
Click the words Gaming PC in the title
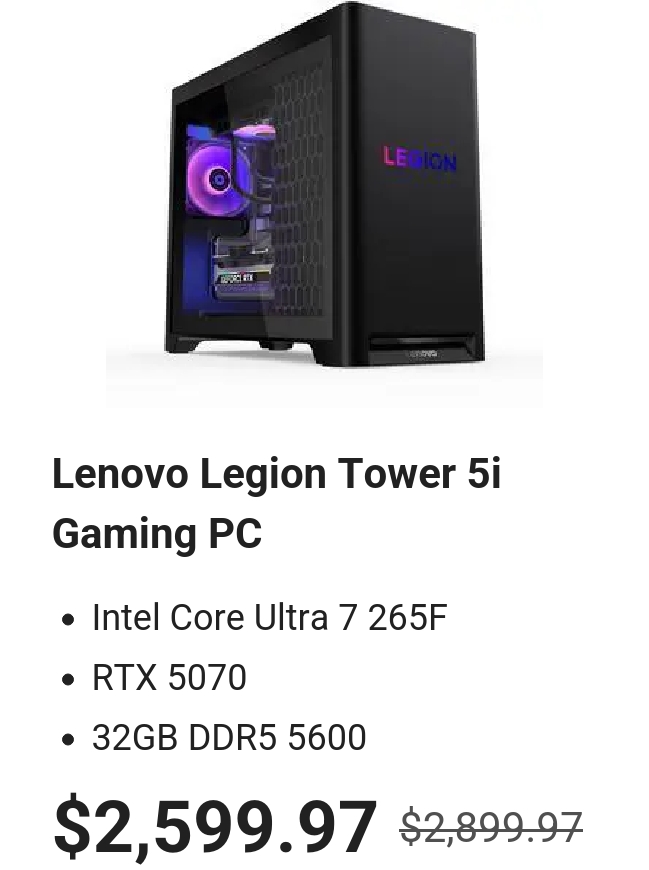tap(157, 534)
